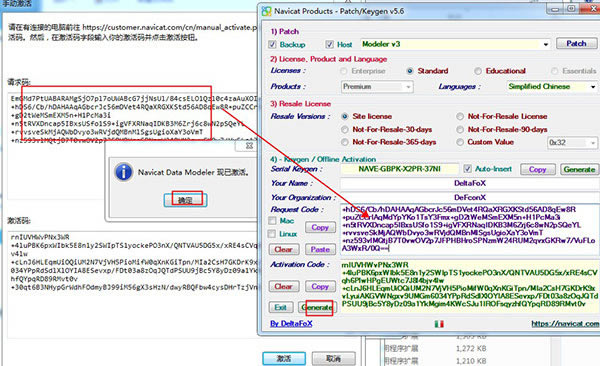
Task: Clear the activation code
Action: [x=283, y=286]
